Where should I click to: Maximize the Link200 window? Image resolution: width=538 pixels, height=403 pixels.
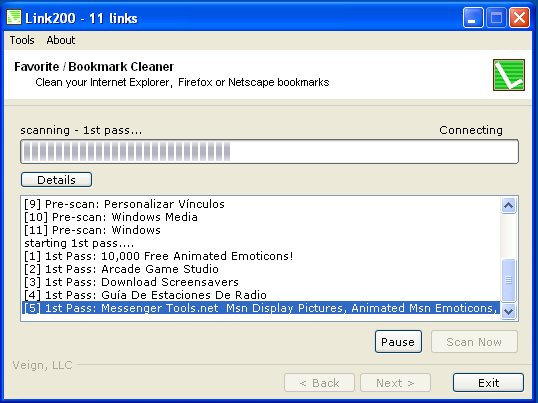496,18
